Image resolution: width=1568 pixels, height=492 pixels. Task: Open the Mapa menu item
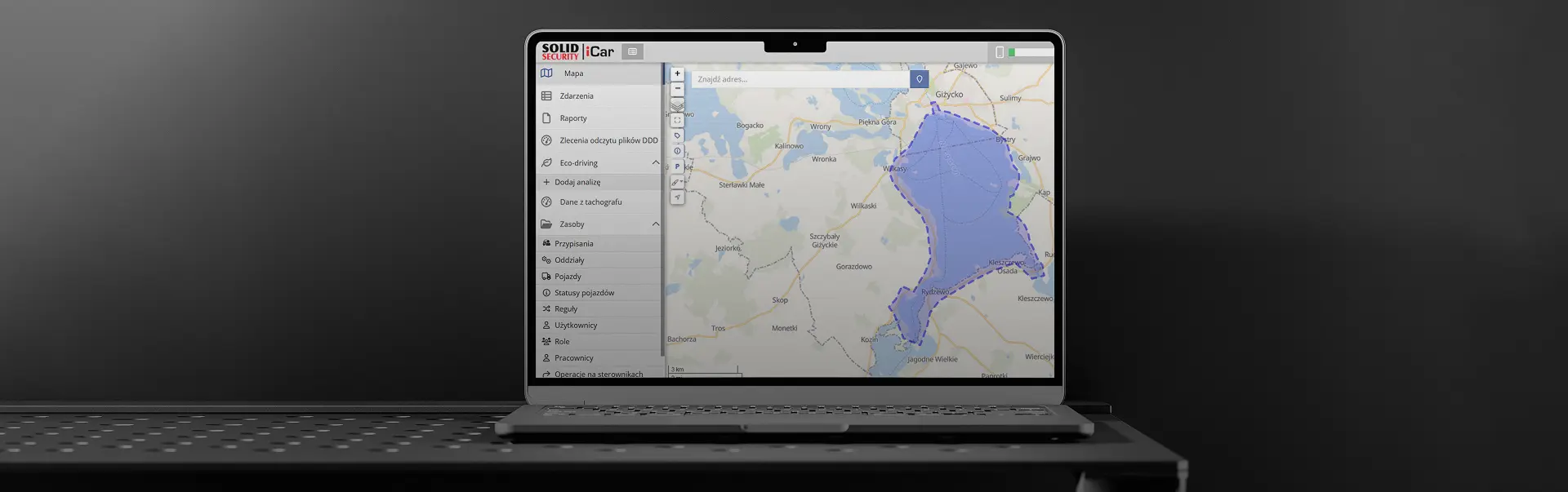pos(573,73)
